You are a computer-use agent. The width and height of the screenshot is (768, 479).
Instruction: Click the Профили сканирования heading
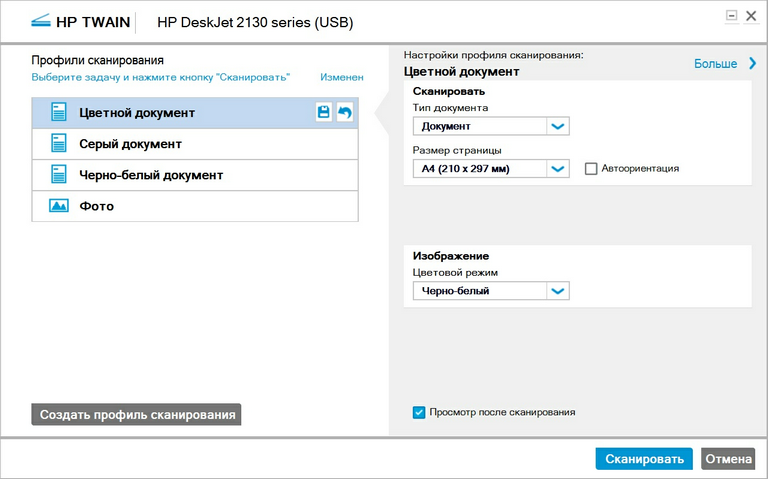(97, 60)
